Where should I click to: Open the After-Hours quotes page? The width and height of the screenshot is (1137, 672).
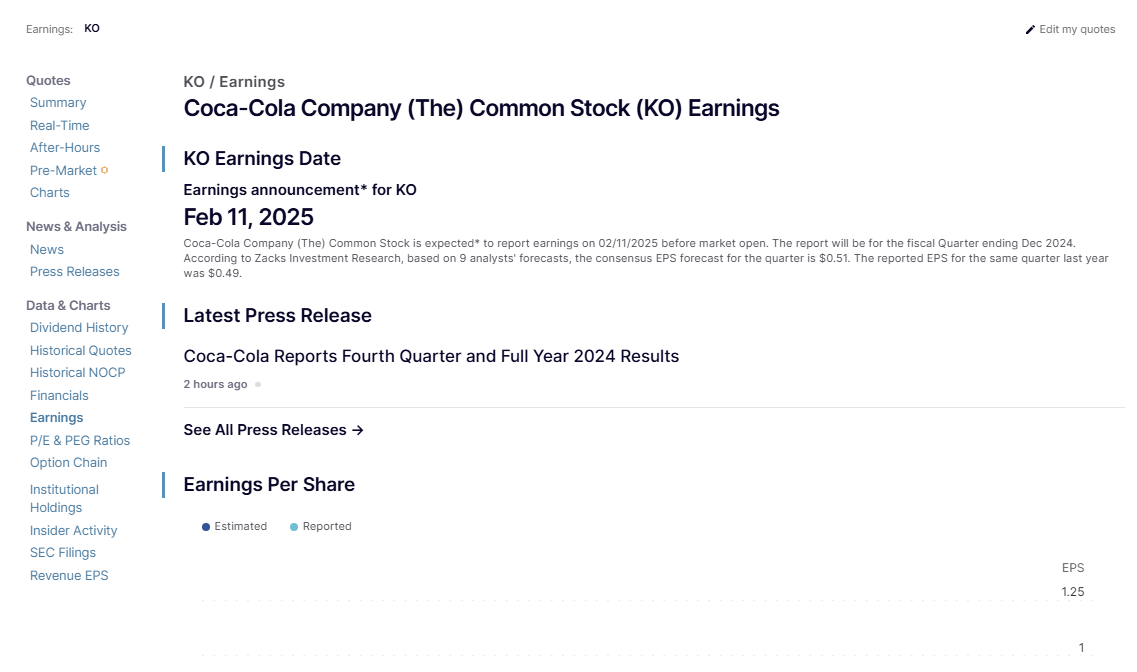[65, 148]
